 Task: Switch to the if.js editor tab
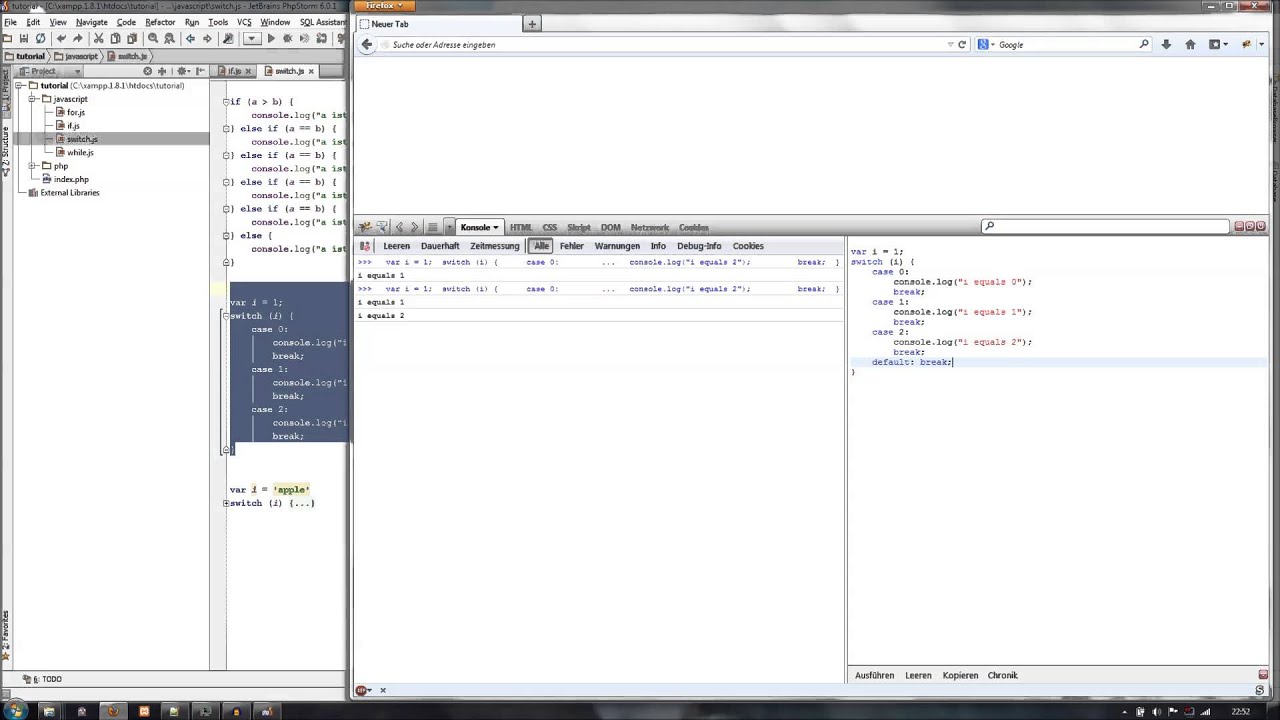click(x=234, y=71)
